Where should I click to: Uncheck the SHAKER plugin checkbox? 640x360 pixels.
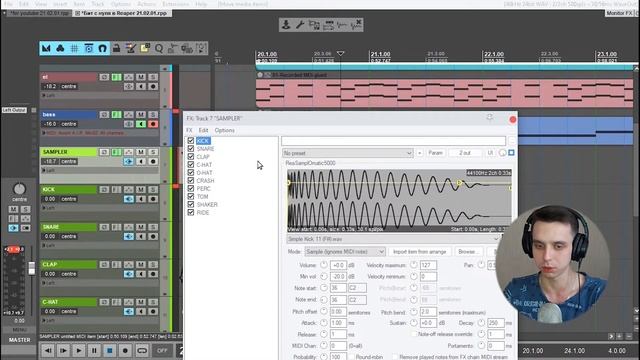point(191,204)
